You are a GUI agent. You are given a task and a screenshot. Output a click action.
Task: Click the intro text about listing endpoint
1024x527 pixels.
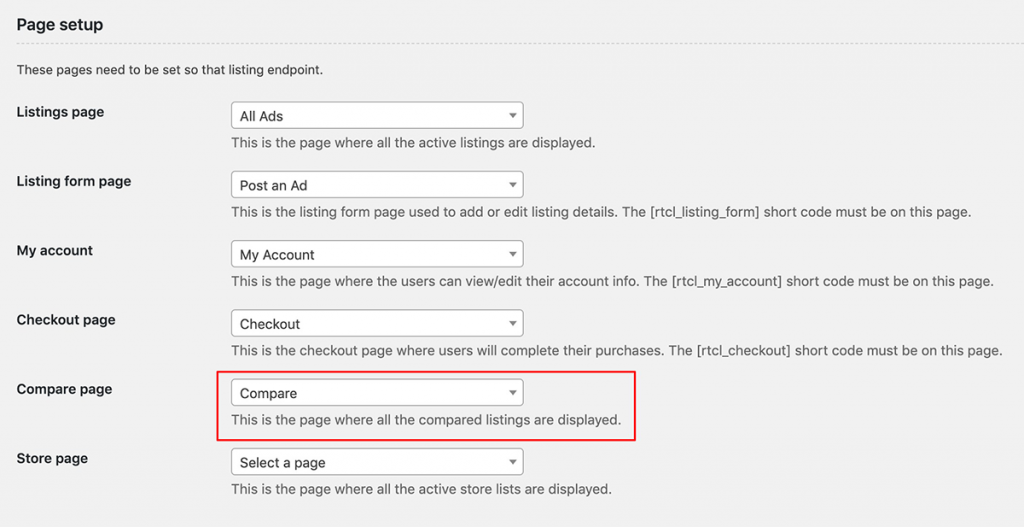170,70
